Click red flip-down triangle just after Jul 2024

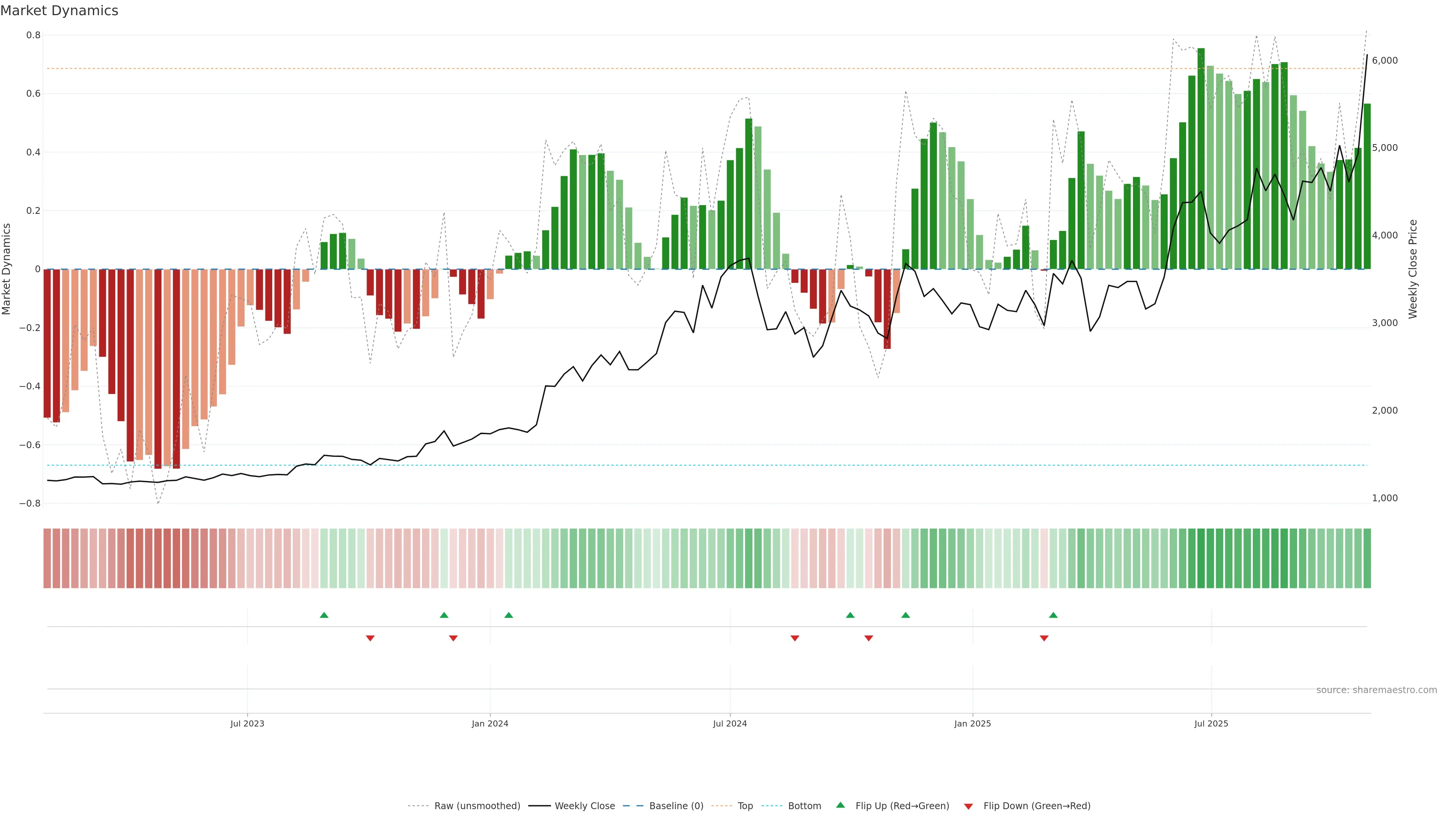pyautogui.click(x=795, y=638)
